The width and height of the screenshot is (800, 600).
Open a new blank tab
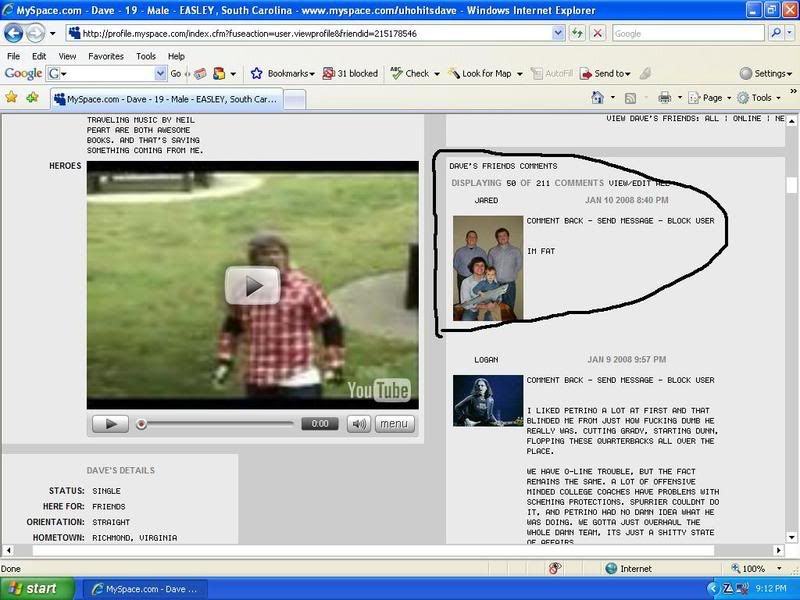coord(294,99)
